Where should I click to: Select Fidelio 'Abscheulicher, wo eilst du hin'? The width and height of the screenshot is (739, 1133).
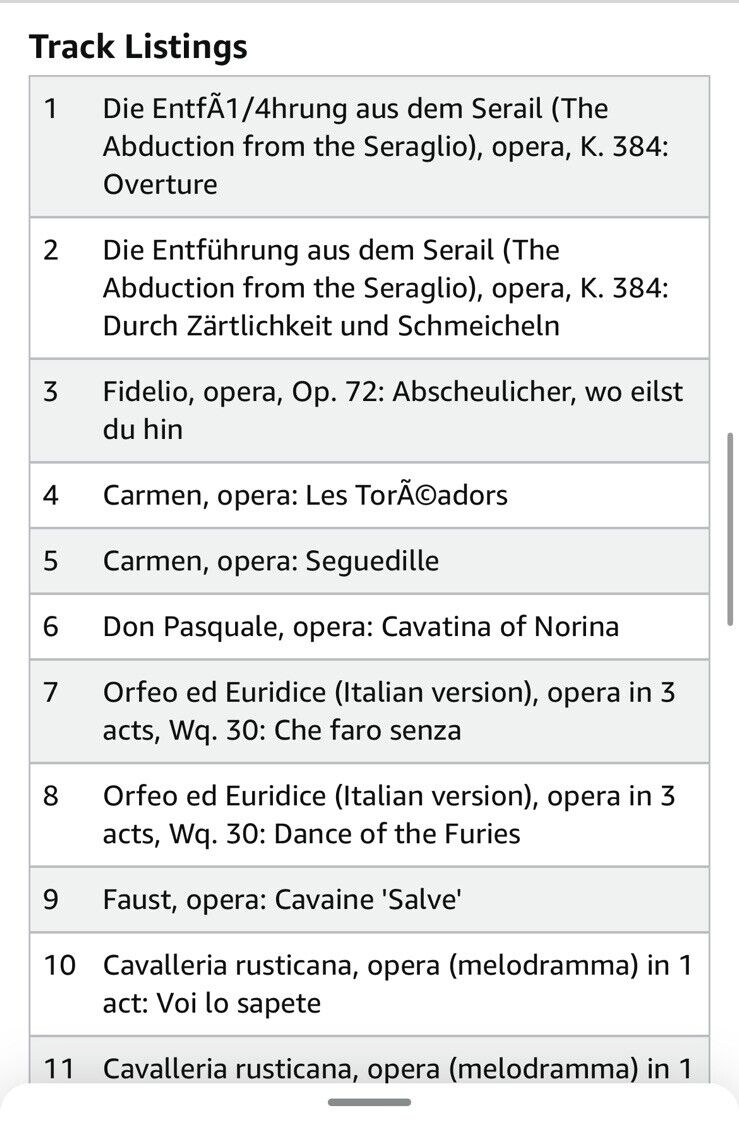tap(392, 410)
